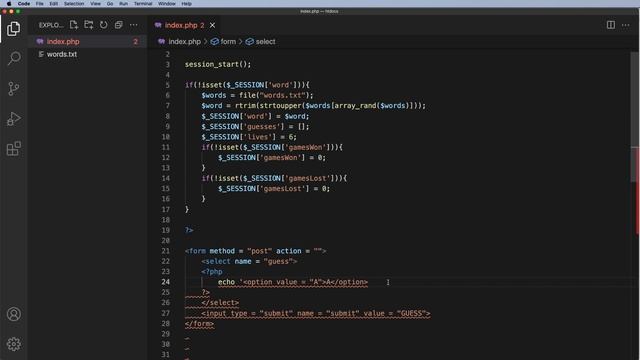Click the $_SESSION['gamesWon'] = 0 line

click(272, 158)
